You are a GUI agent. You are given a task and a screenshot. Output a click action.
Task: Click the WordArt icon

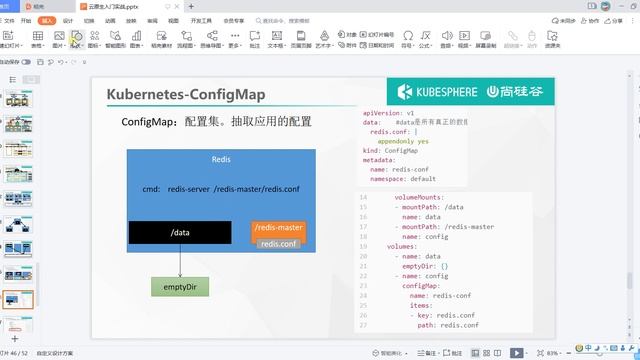(324, 36)
